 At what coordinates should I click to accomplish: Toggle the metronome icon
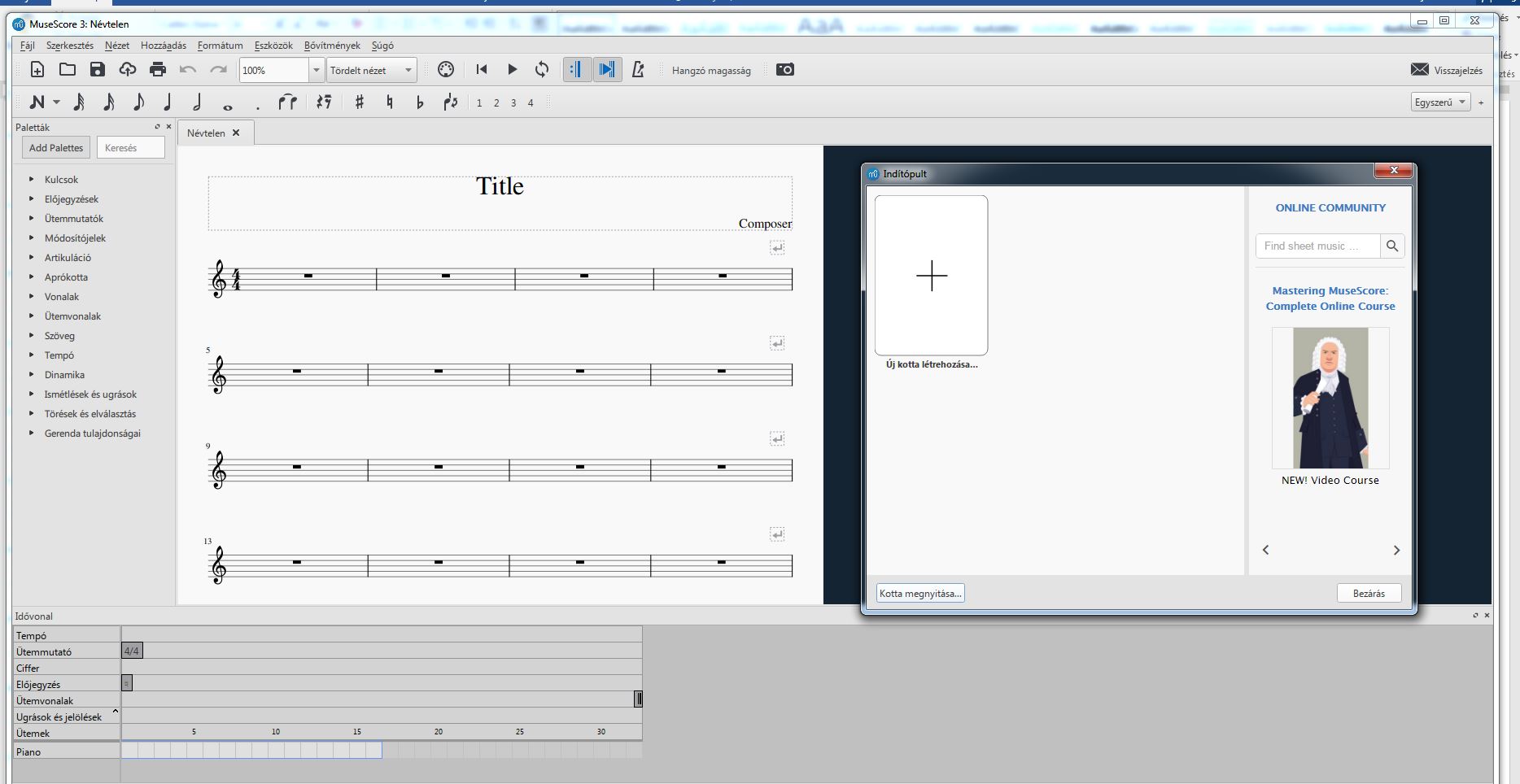click(638, 70)
